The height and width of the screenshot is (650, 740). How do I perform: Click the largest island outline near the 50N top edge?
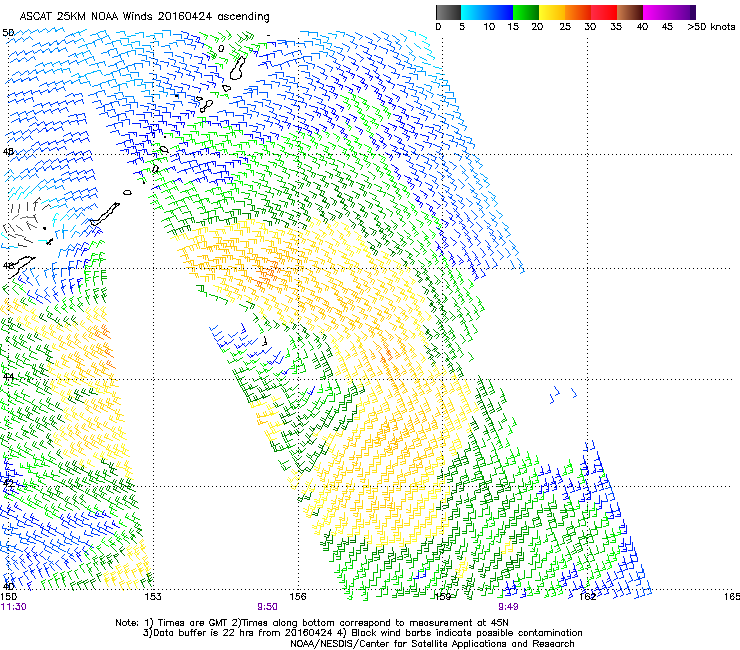[238, 68]
